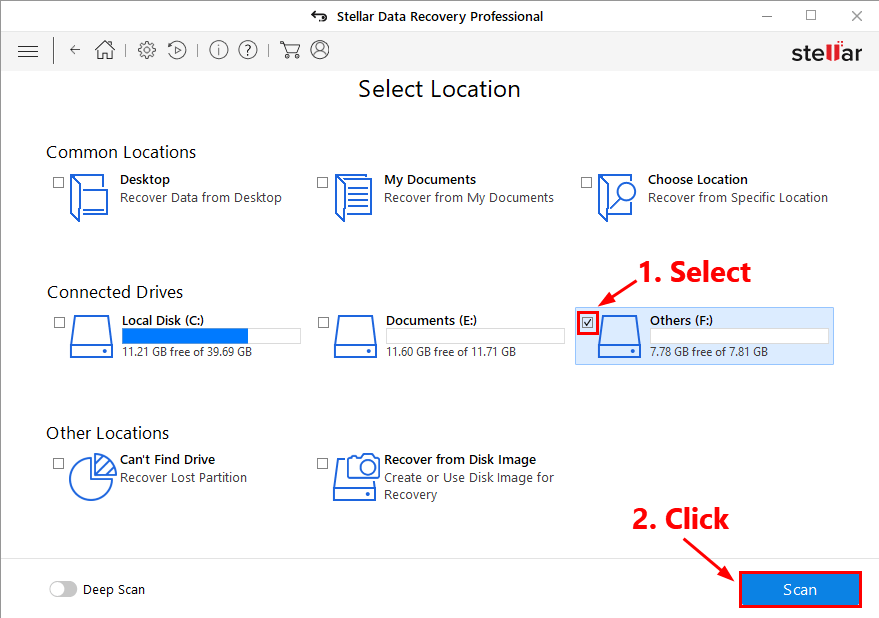879x618 pixels.
Task: Open the hamburger menu
Action: (x=28, y=52)
